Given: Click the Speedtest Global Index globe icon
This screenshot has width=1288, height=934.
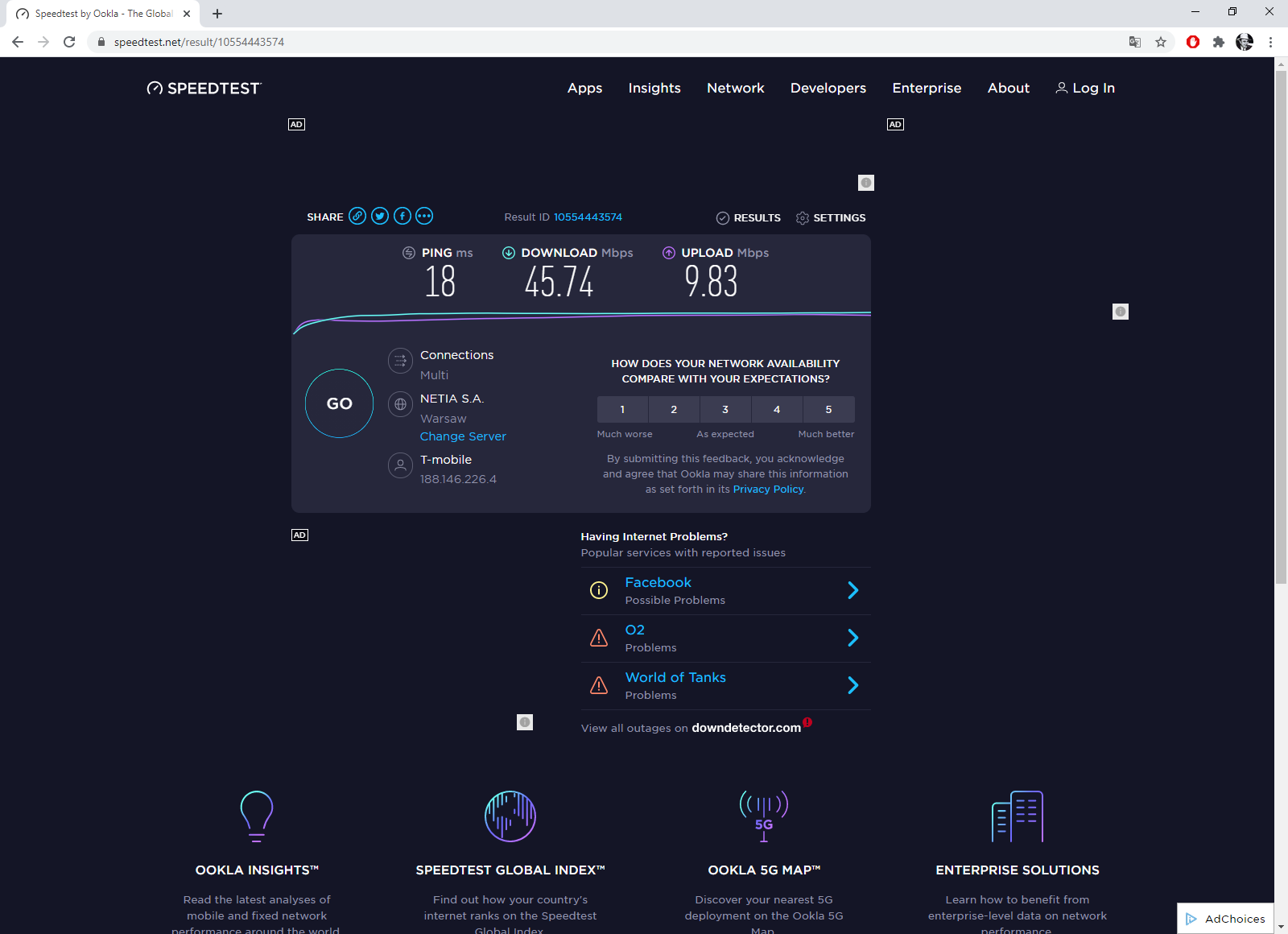Looking at the screenshot, I should tap(510, 816).
